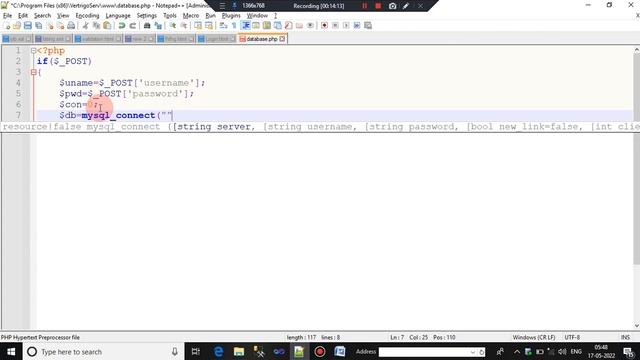Open Folder as Workspace icon

click(x=299, y=25)
